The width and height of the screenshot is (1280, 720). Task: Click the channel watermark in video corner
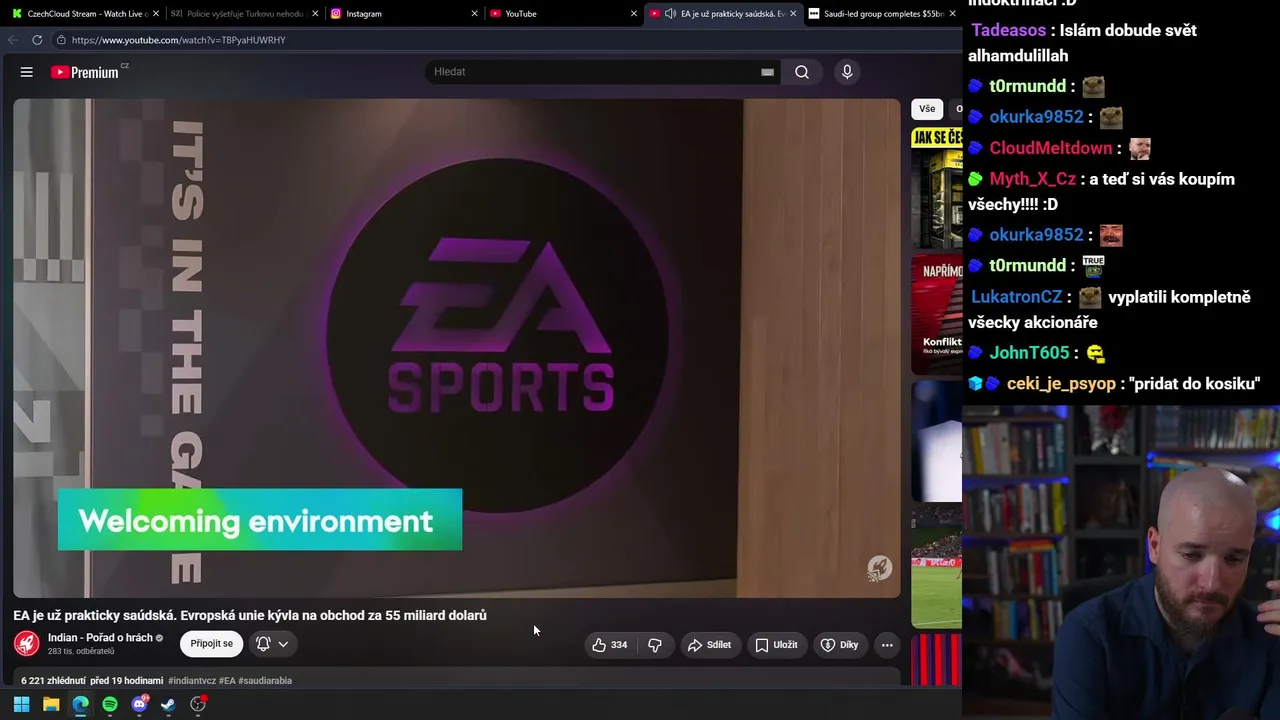[879, 569]
